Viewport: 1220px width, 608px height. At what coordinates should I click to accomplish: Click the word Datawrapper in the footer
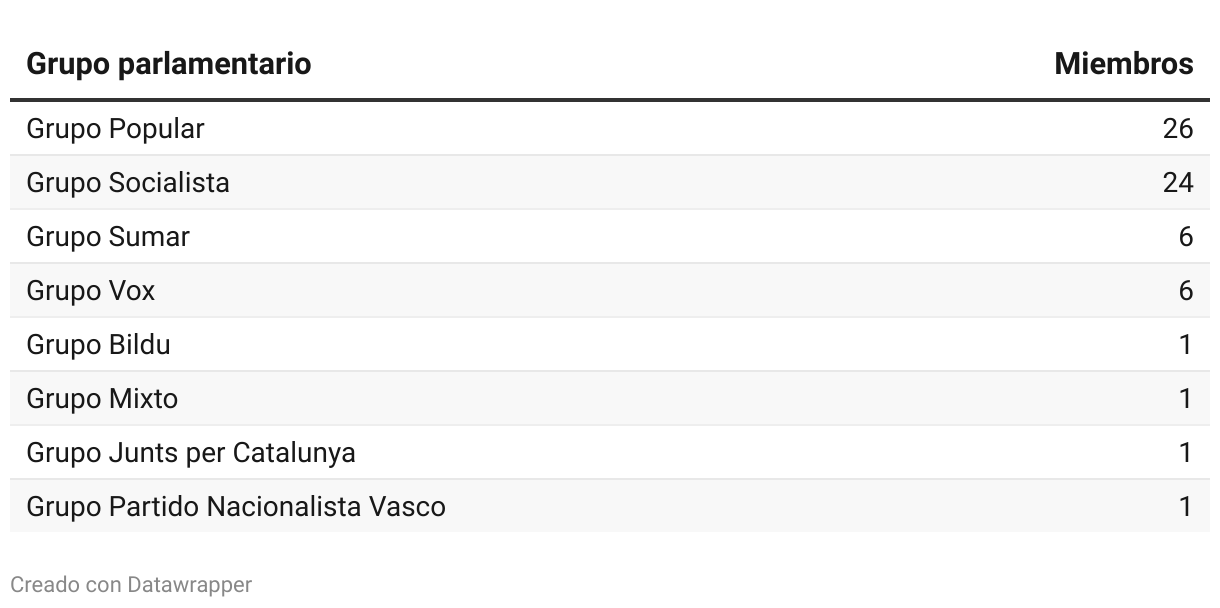click(190, 585)
